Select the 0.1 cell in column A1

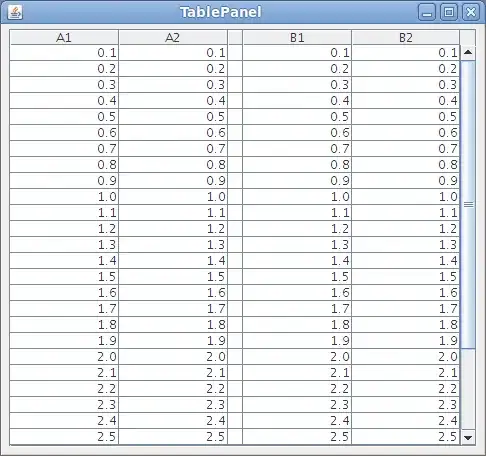point(64,53)
